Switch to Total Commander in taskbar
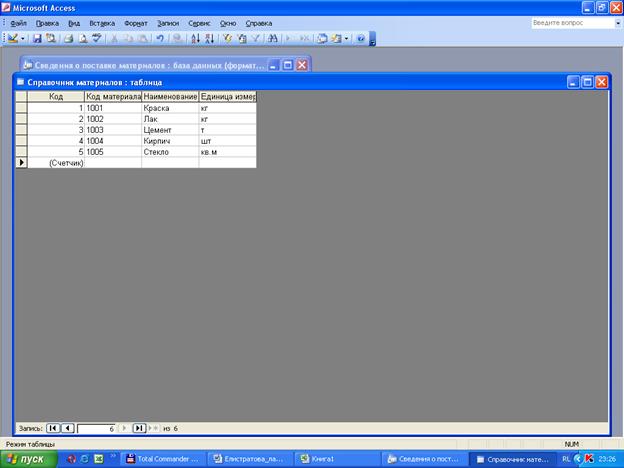The width and height of the screenshot is (624, 468). pyautogui.click(x=163, y=459)
